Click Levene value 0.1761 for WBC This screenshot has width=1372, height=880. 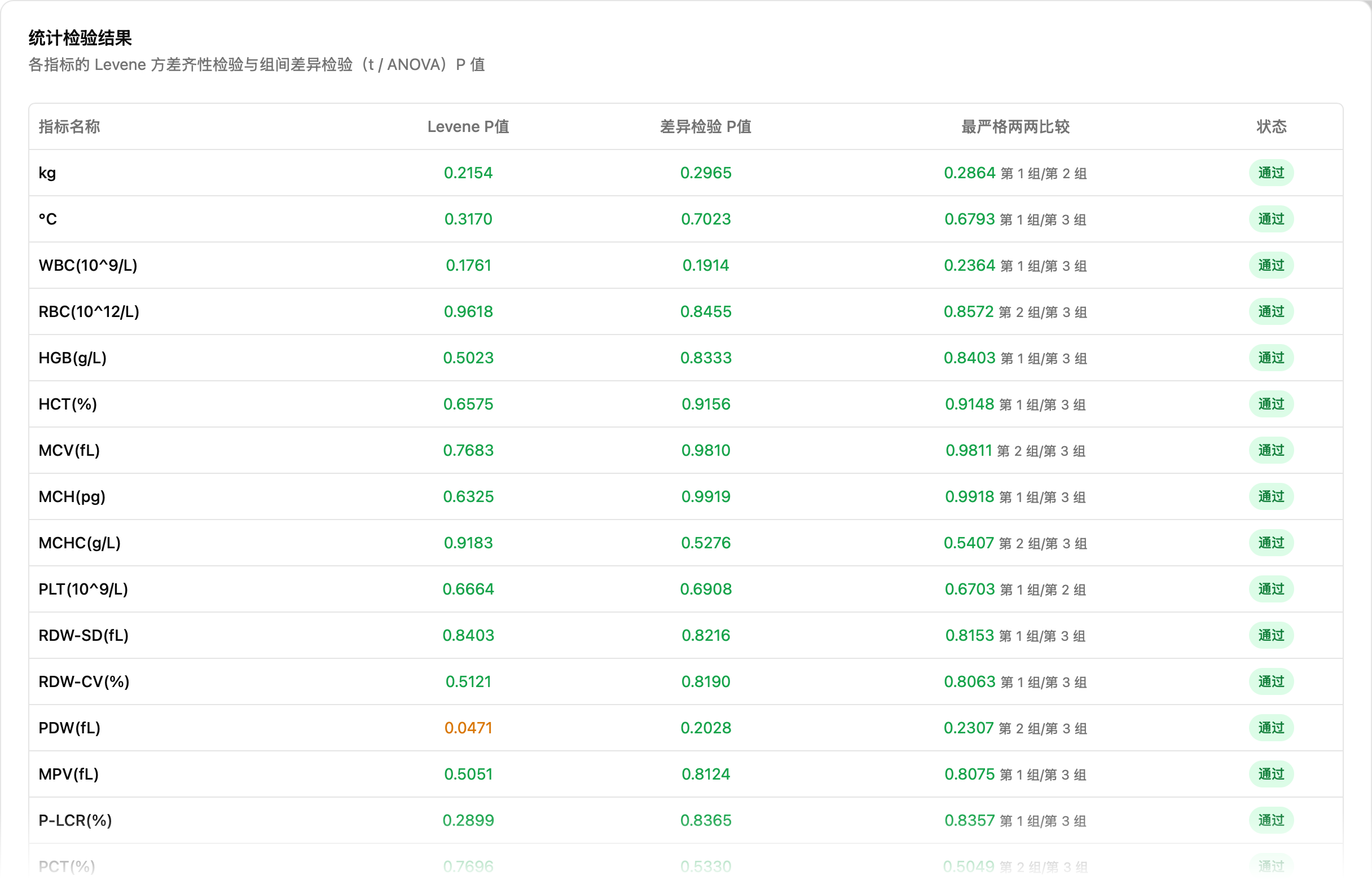[468, 265]
